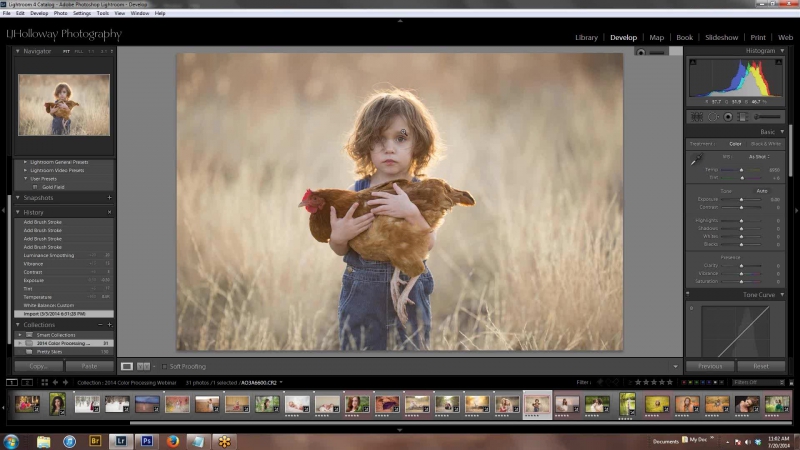Open Firefox from taskbar
800x450 pixels.
(x=172, y=441)
